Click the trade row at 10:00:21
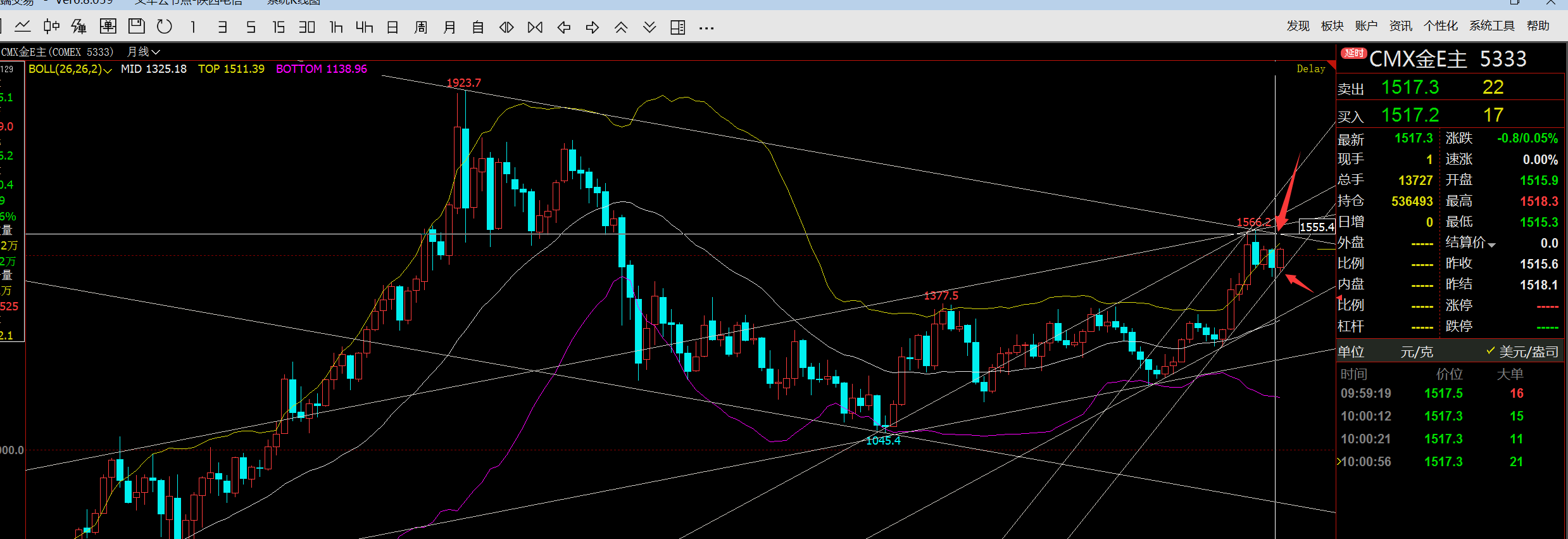 pyautogui.click(x=1450, y=439)
